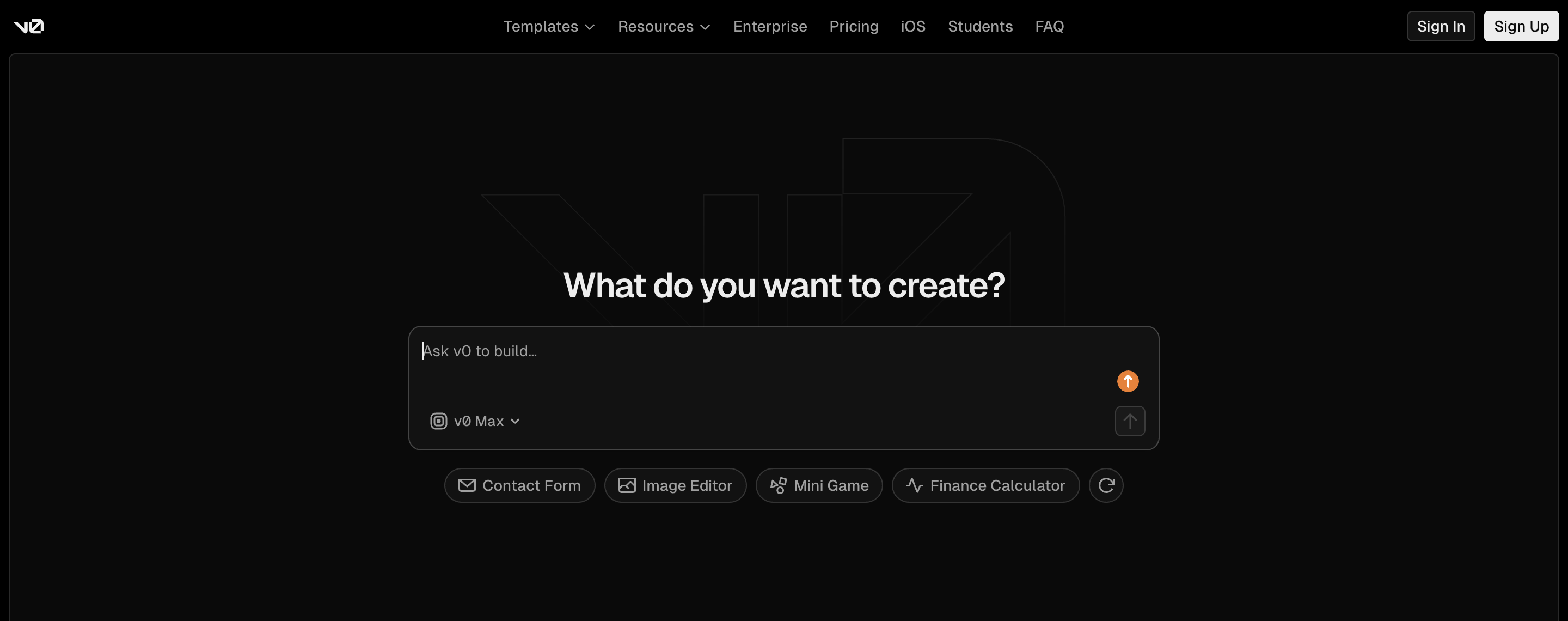1568x621 pixels.
Task: Open the Templates dropdown menu
Action: 548,26
